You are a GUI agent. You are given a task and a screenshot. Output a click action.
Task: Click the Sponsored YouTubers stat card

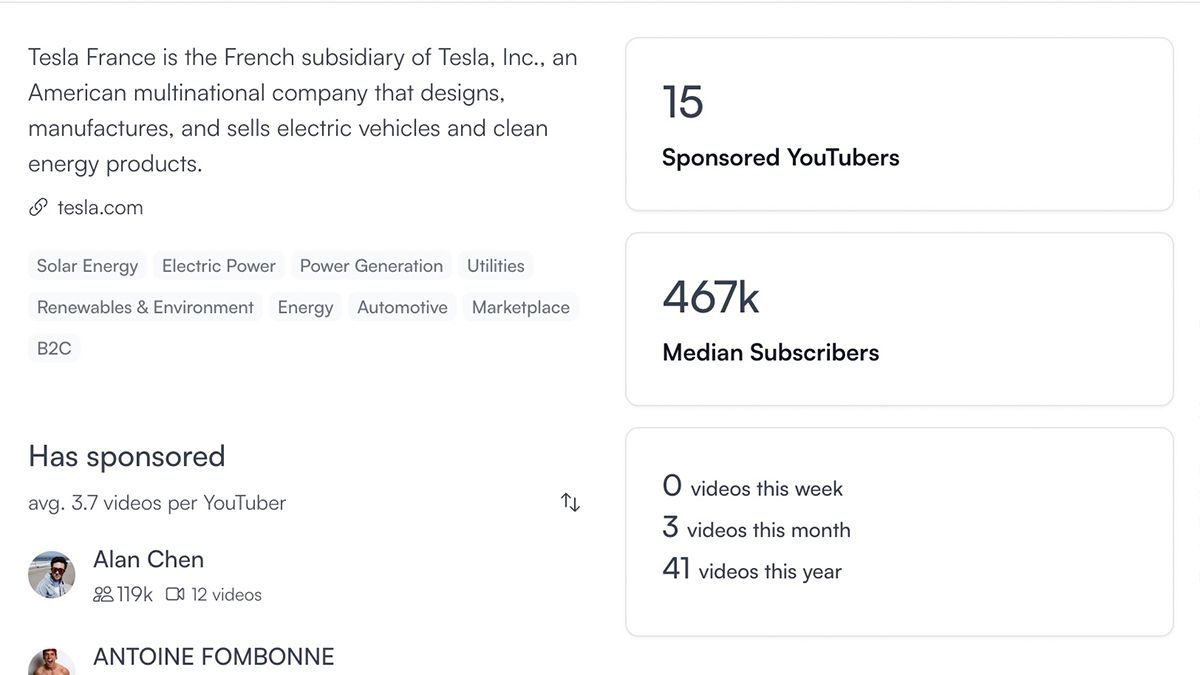[899, 123]
